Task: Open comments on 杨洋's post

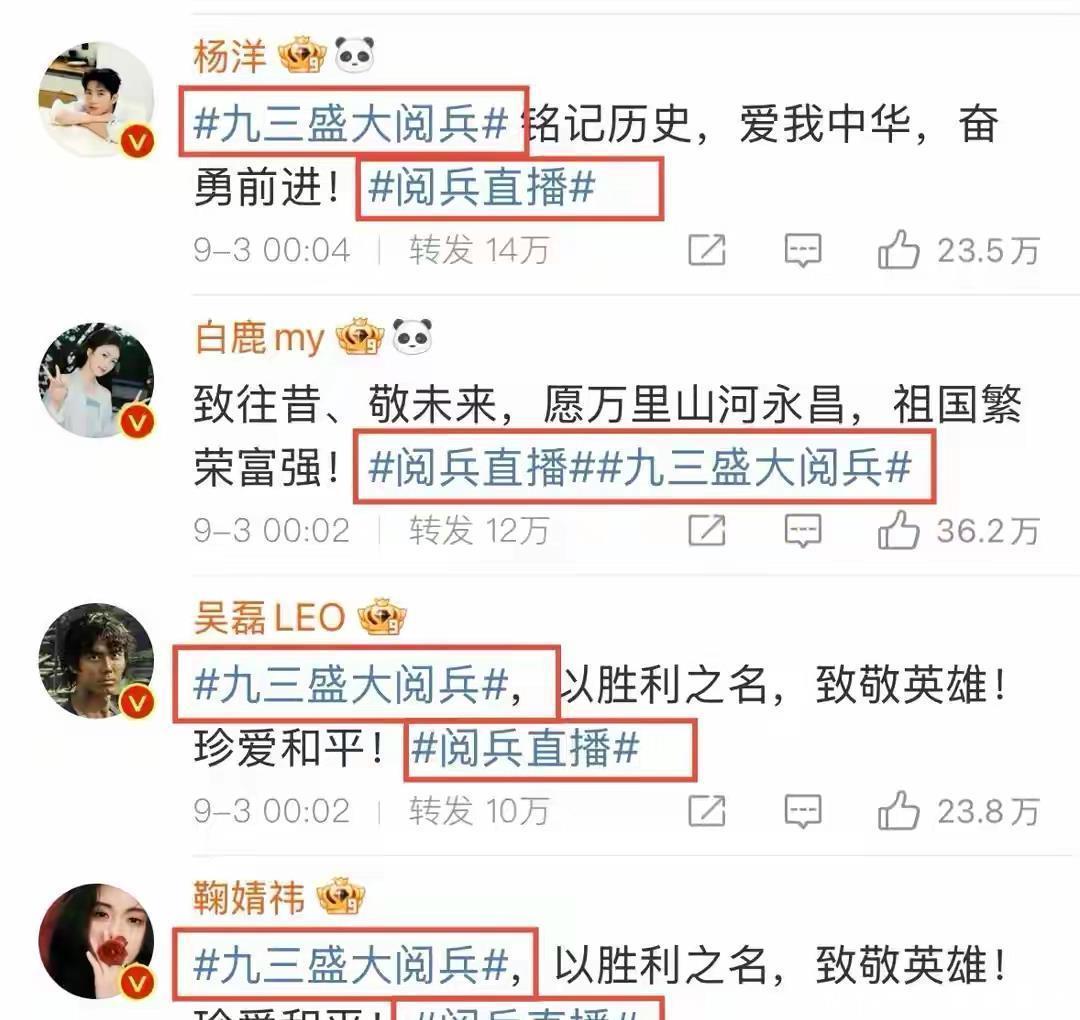Action: click(x=803, y=250)
